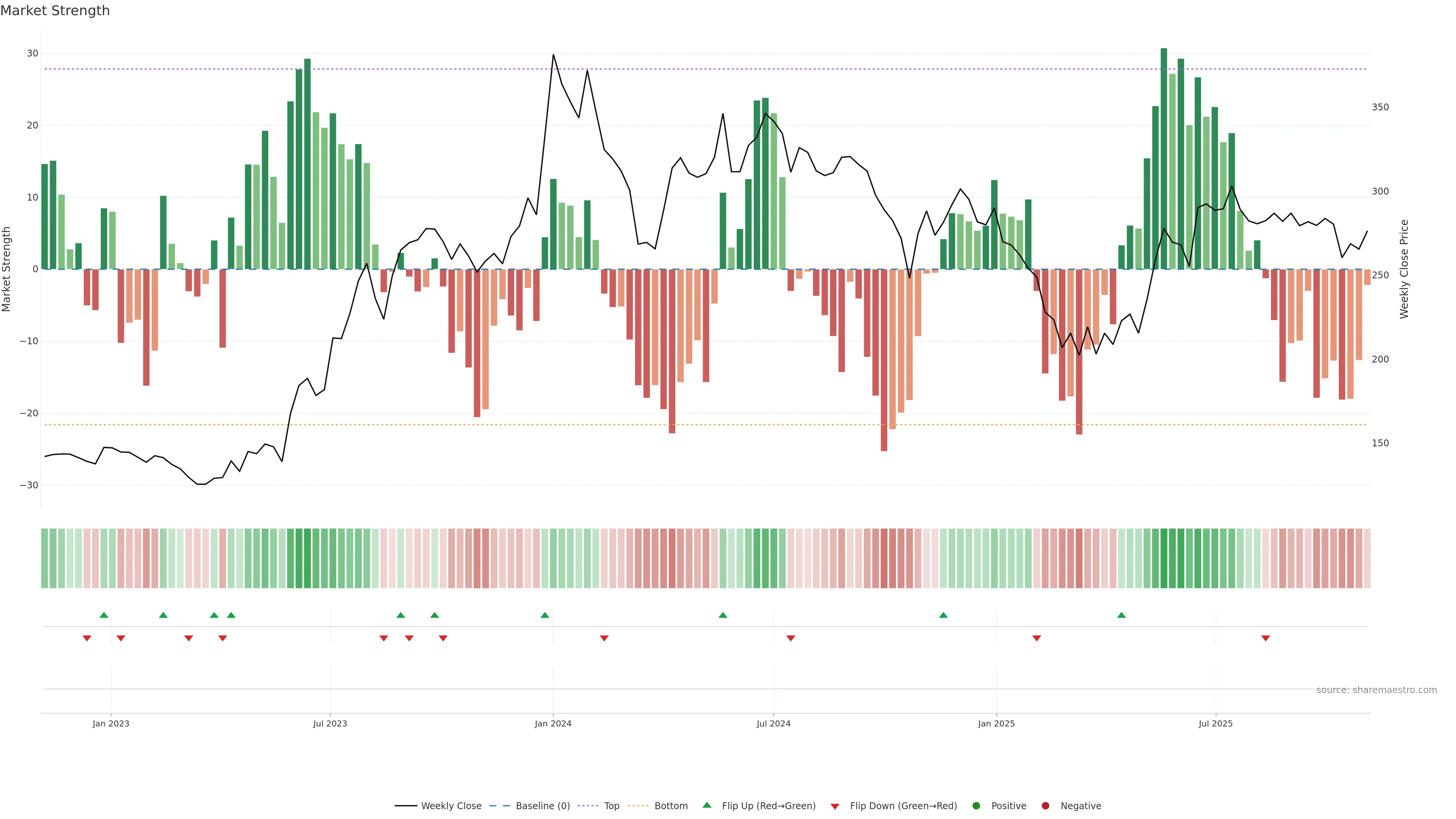Click the last green flip-up triangle marker
The image size is (1456, 819).
tap(1122, 615)
